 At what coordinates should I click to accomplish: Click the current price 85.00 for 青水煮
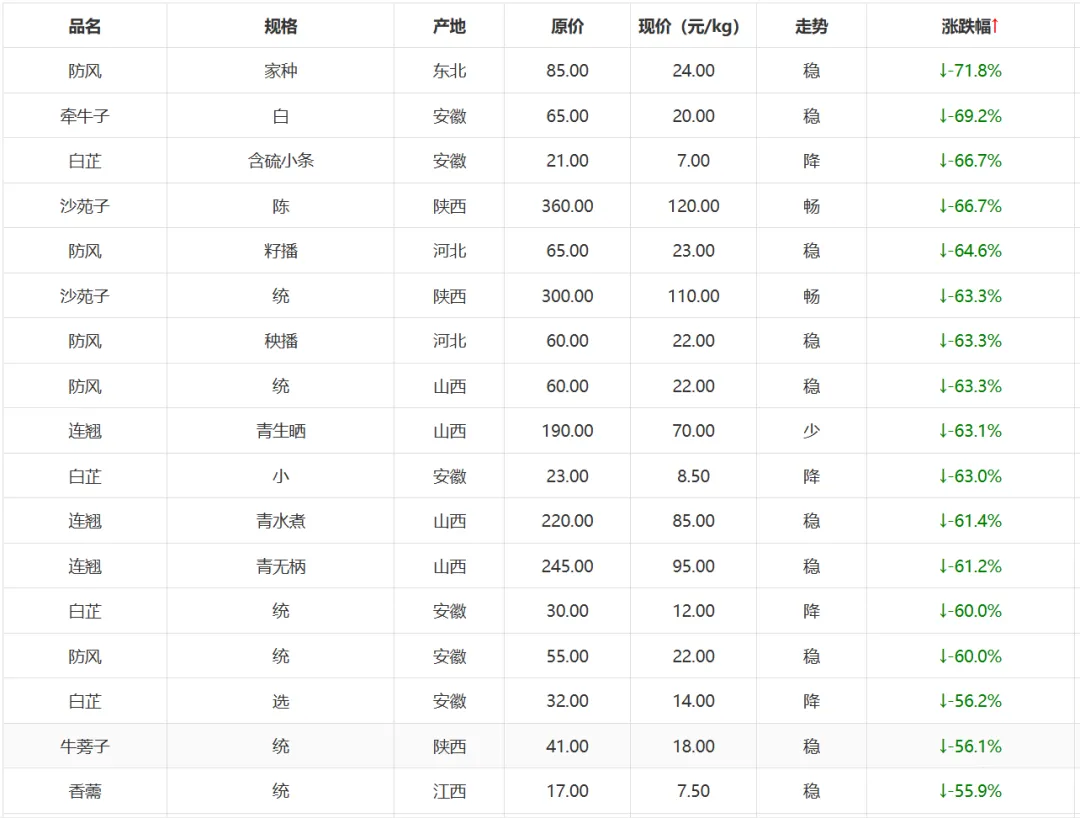click(693, 521)
